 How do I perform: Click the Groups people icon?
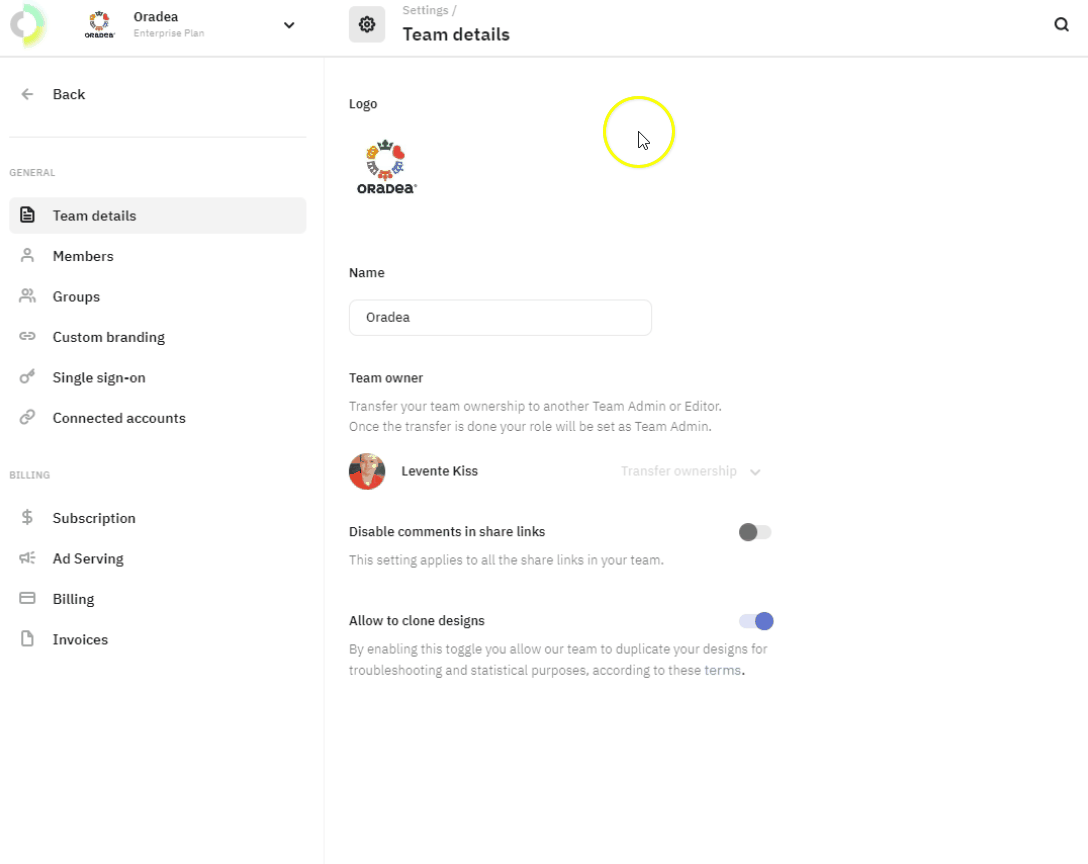[27, 296]
